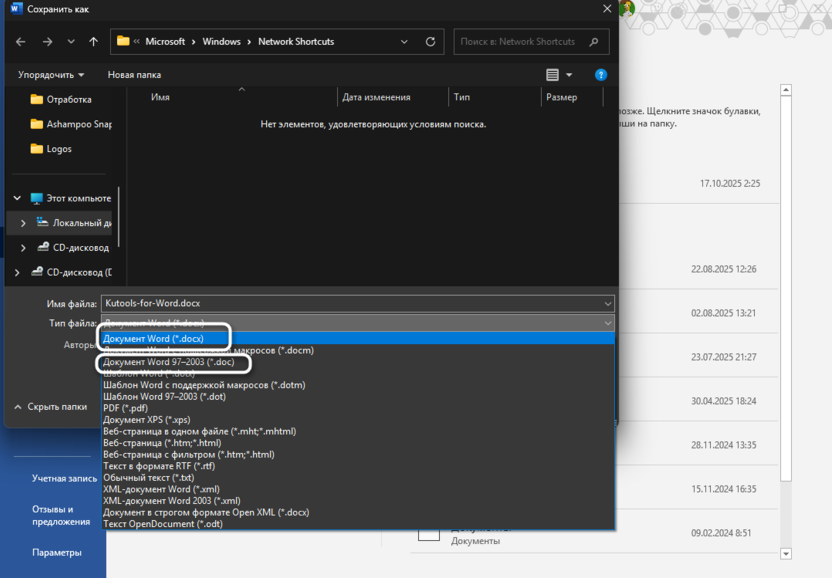Click the Новая папка button
Viewport: 832px width, 578px height.
134,75
